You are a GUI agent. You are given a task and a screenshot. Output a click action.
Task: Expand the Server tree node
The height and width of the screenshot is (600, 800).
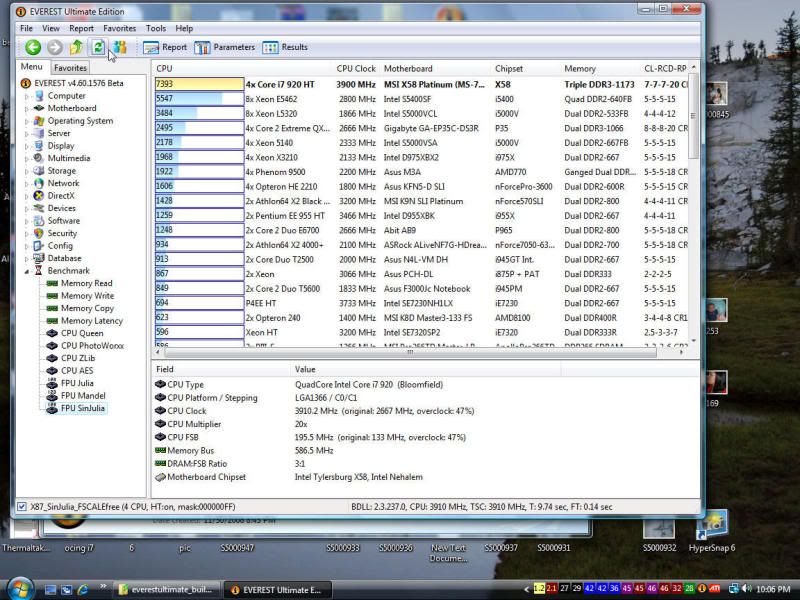(x=27, y=134)
